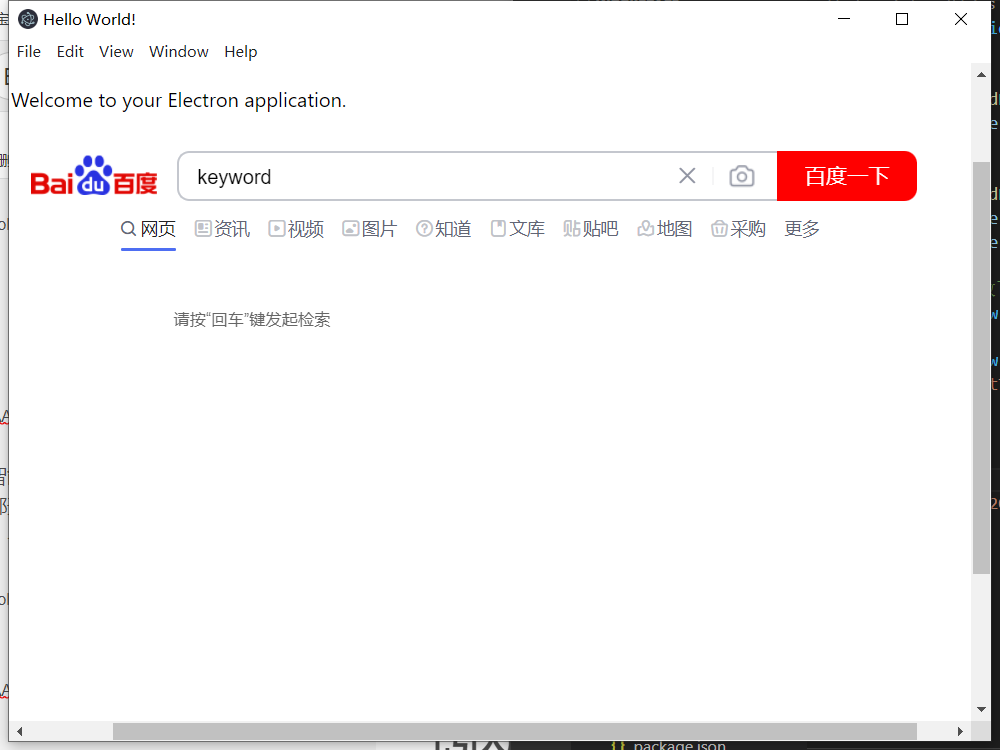Open the Help menu
Screen dimensions: 1000x750
[240, 52]
